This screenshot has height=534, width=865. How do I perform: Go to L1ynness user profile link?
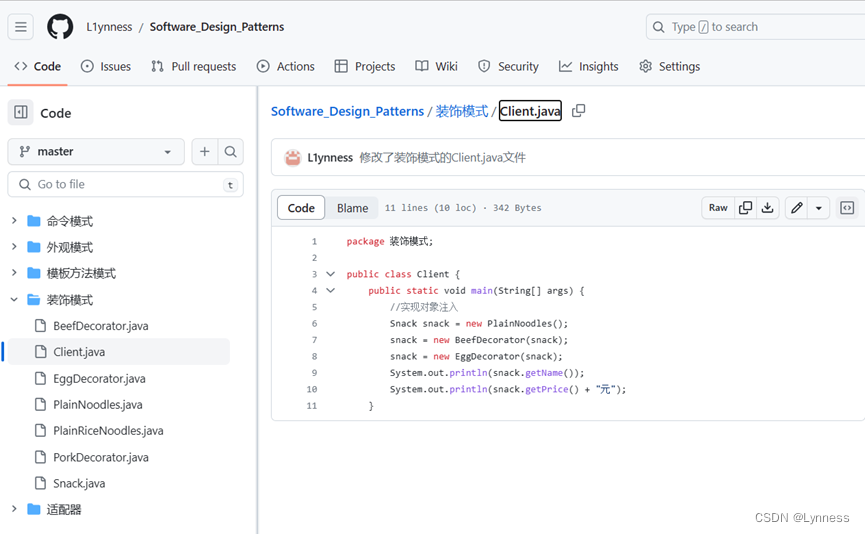[109, 26]
